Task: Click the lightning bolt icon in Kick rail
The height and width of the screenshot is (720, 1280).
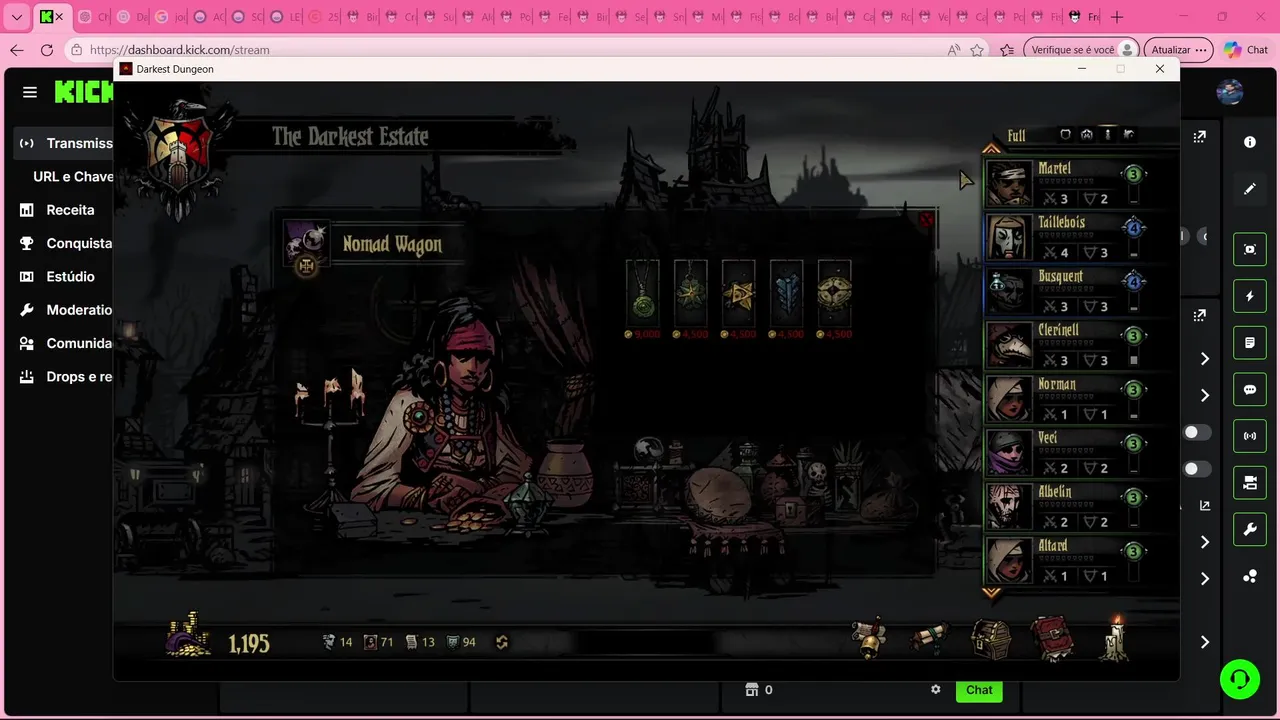Action: [1250, 296]
